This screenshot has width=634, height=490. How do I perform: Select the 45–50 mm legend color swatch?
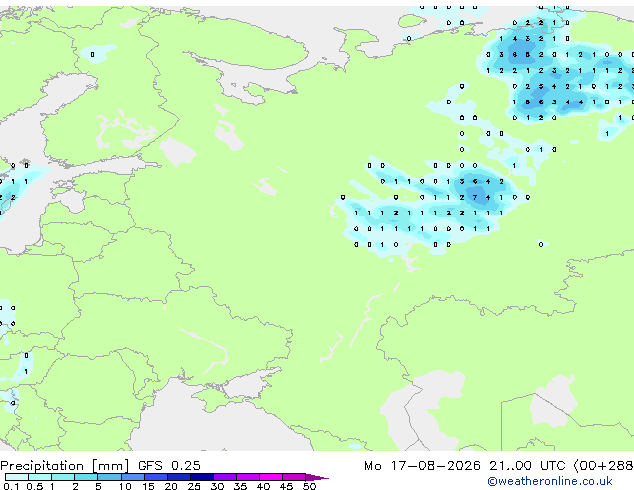(294, 477)
